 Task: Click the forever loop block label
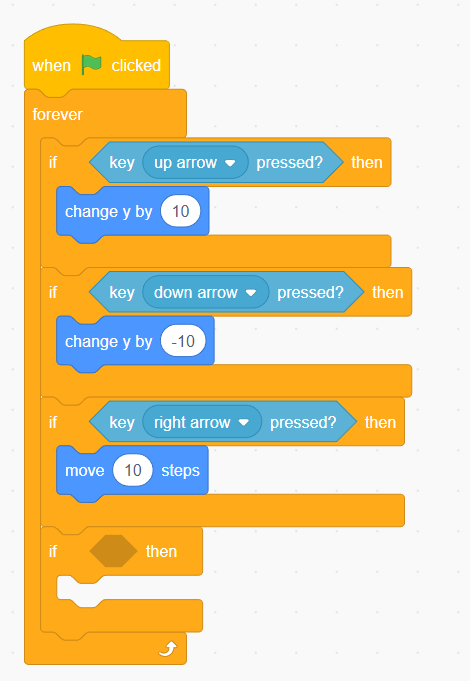57,114
